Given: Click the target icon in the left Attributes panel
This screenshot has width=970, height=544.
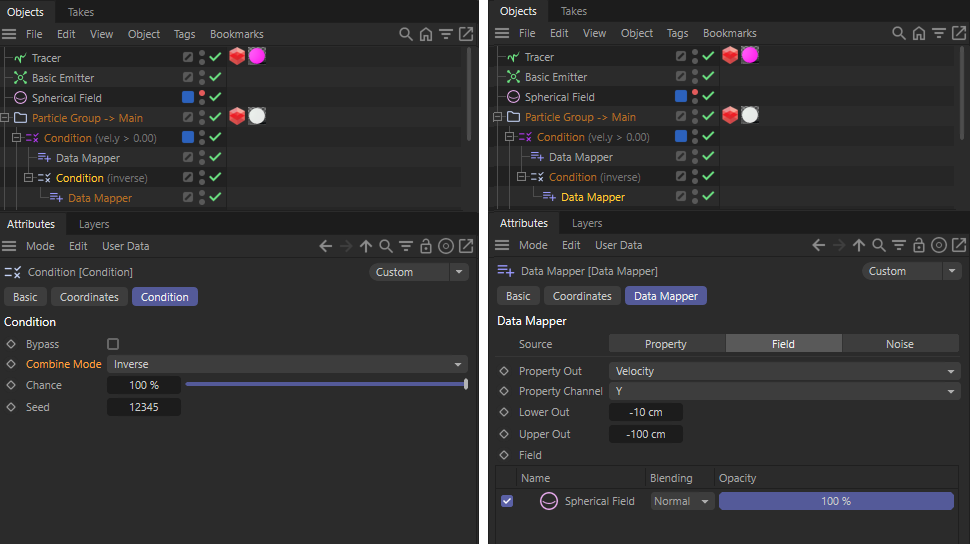Looking at the screenshot, I should pyautogui.click(x=445, y=246).
